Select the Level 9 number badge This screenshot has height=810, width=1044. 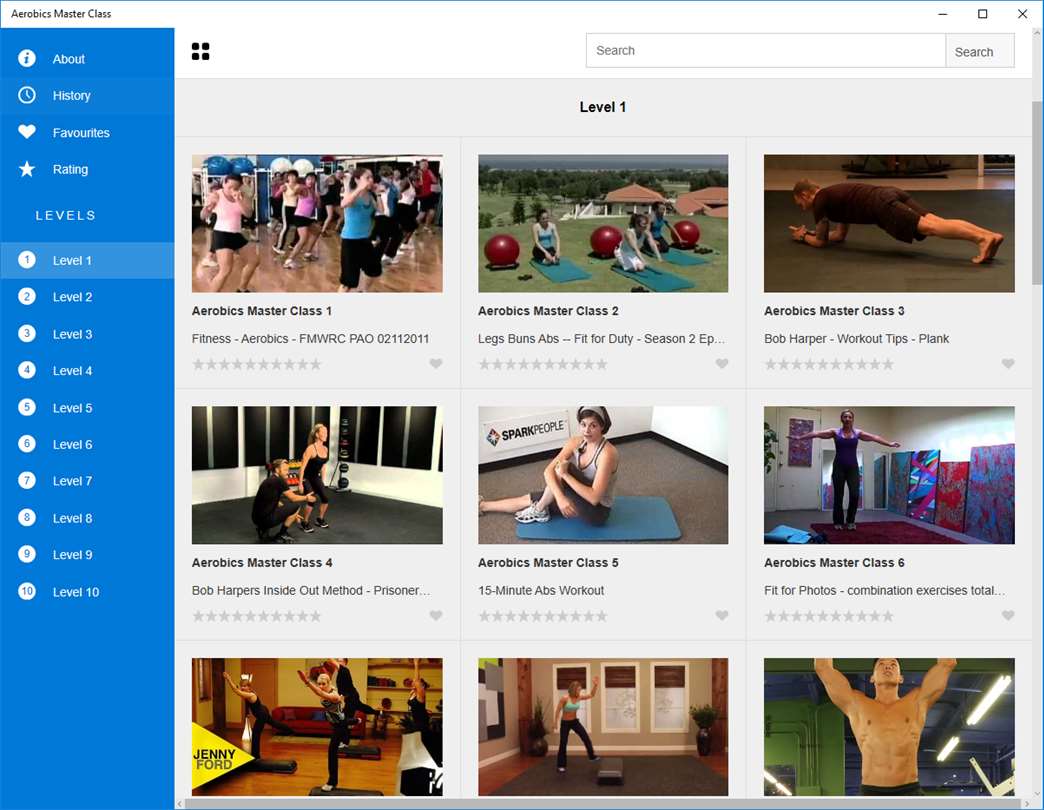point(27,554)
